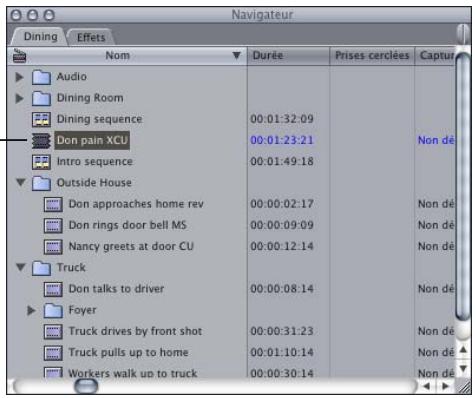476x398 pixels.
Task: Click the Dining Room bin folder icon
Action: [41, 98]
